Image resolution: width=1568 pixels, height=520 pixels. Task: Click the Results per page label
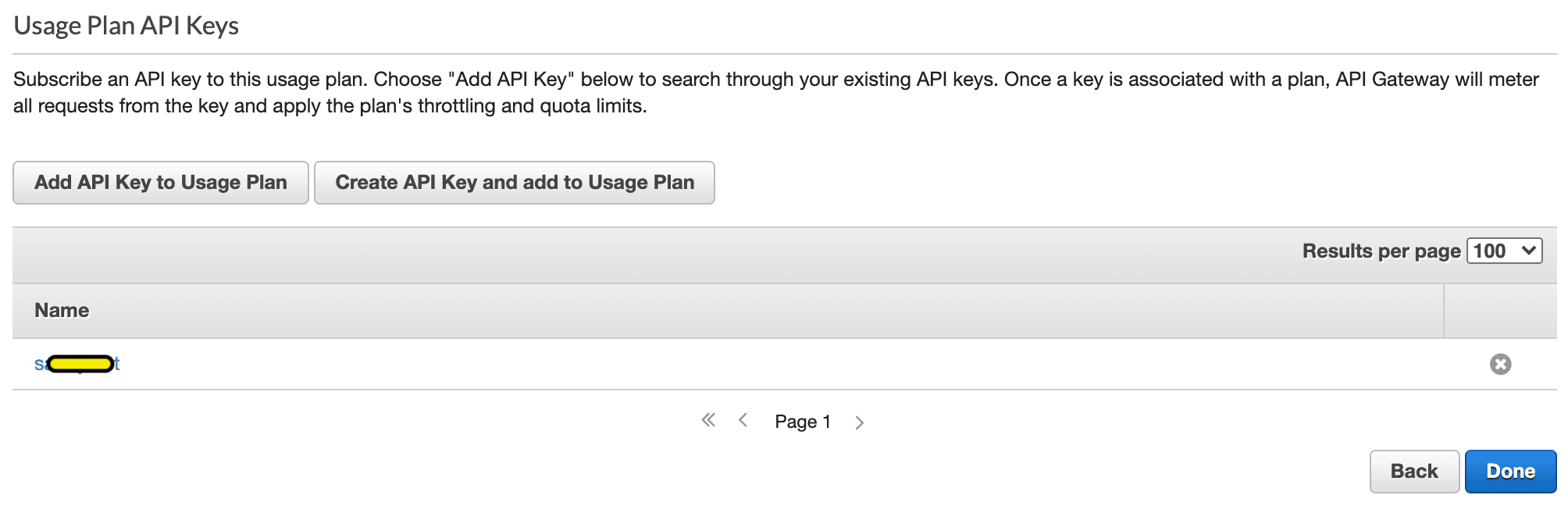pyautogui.click(x=1381, y=251)
